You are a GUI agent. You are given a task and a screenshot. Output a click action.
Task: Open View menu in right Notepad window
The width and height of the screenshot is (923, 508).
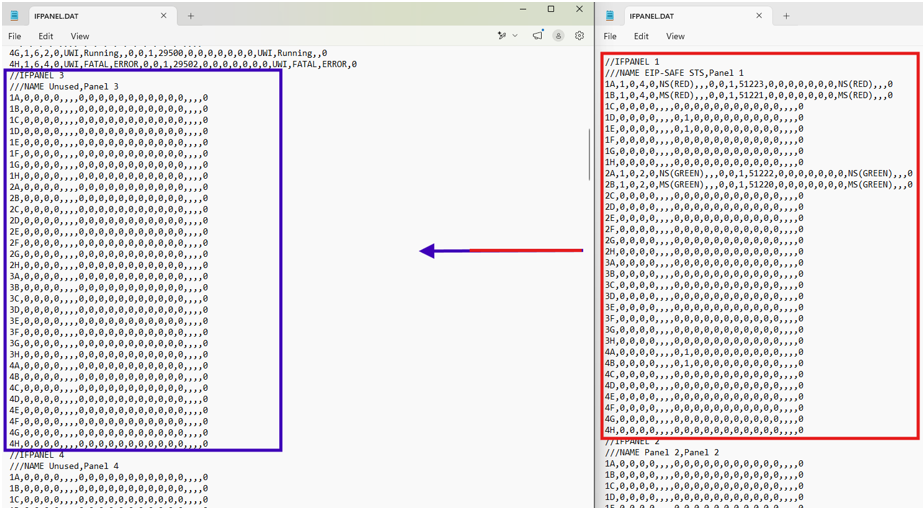[x=675, y=36]
